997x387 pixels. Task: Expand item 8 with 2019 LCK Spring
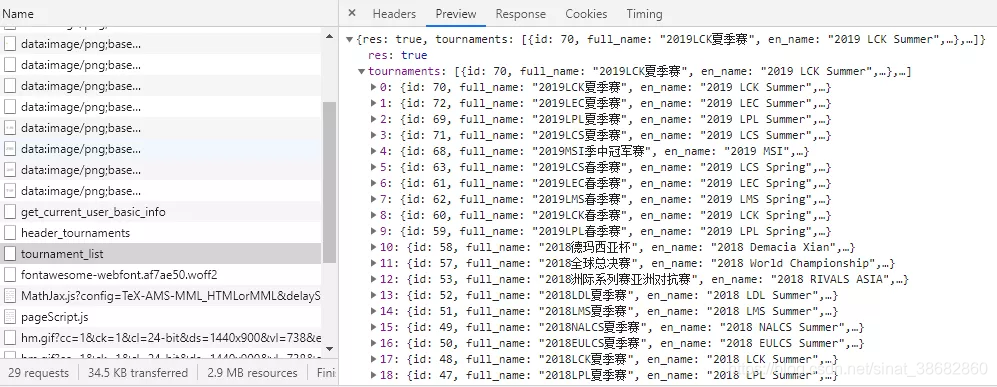coord(373,215)
